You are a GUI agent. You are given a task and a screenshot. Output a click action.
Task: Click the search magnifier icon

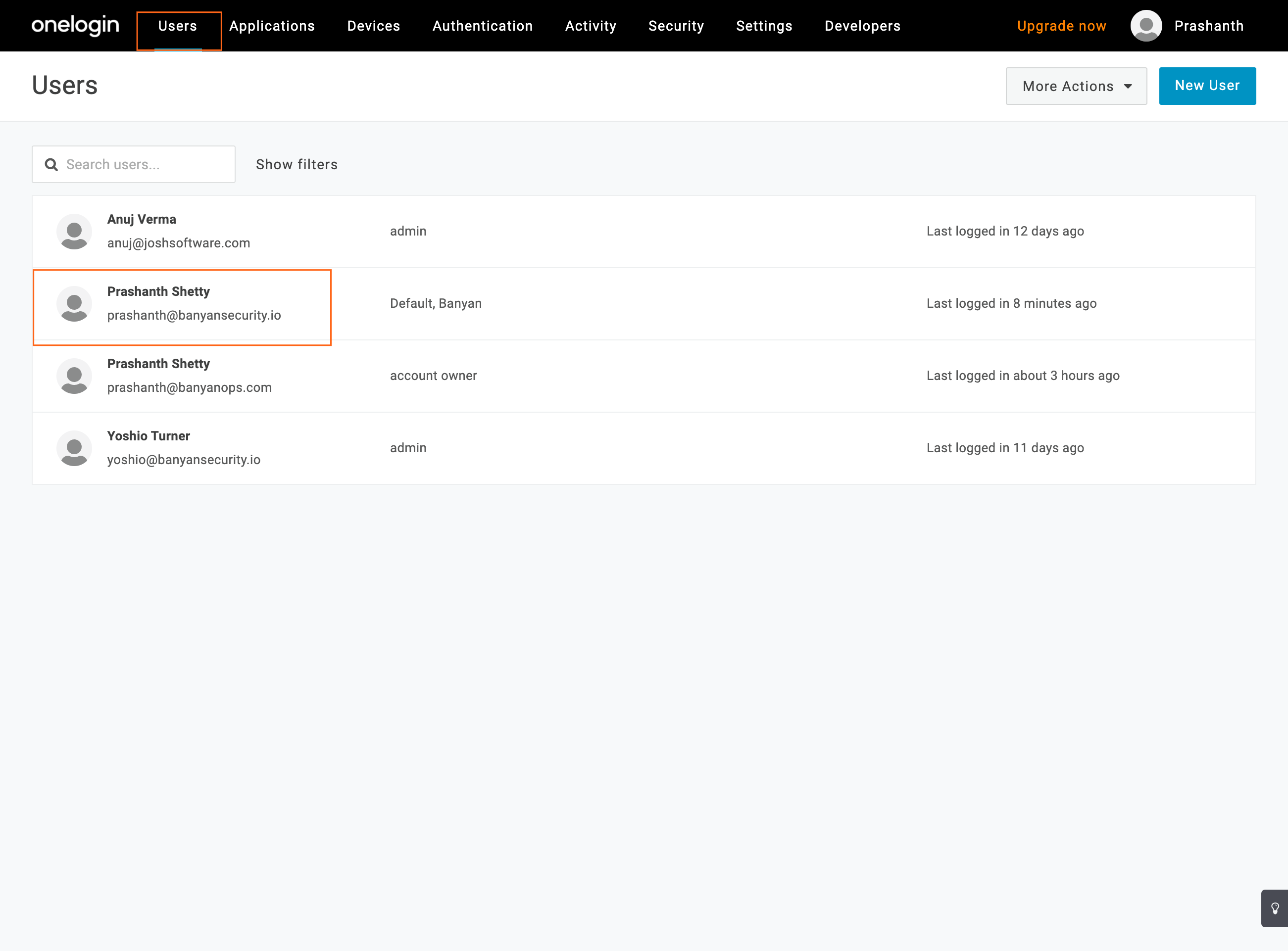pyautogui.click(x=51, y=165)
